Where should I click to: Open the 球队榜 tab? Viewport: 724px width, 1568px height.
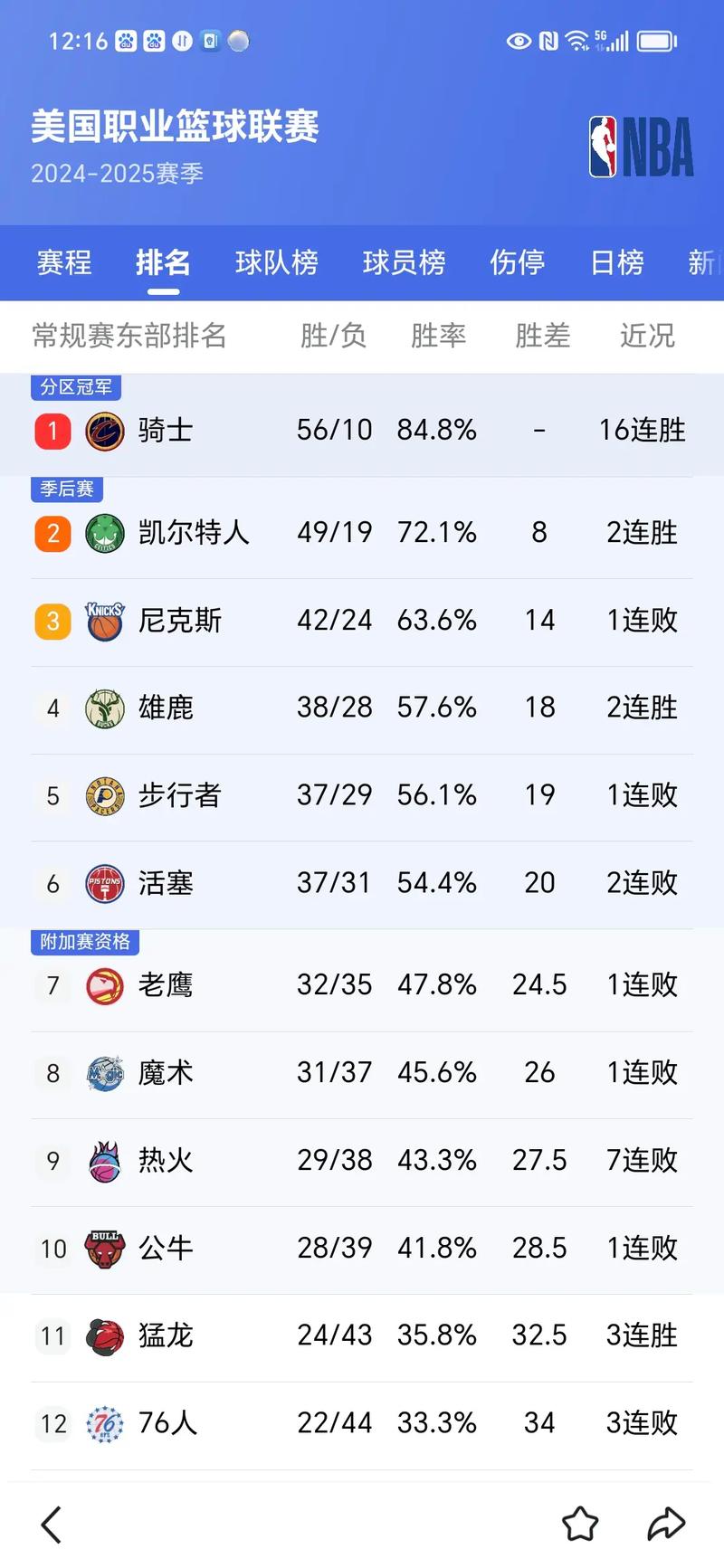click(277, 262)
